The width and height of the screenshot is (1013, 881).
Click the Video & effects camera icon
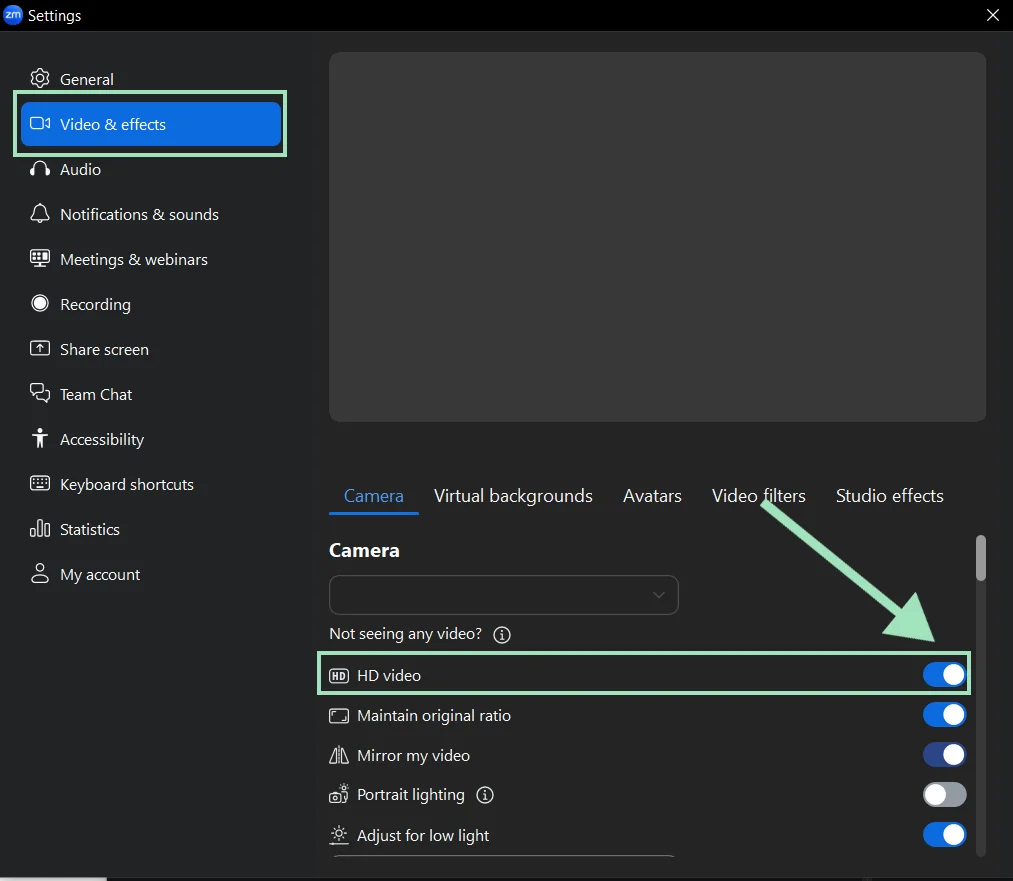pyautogui.click(x=40, y=123)
